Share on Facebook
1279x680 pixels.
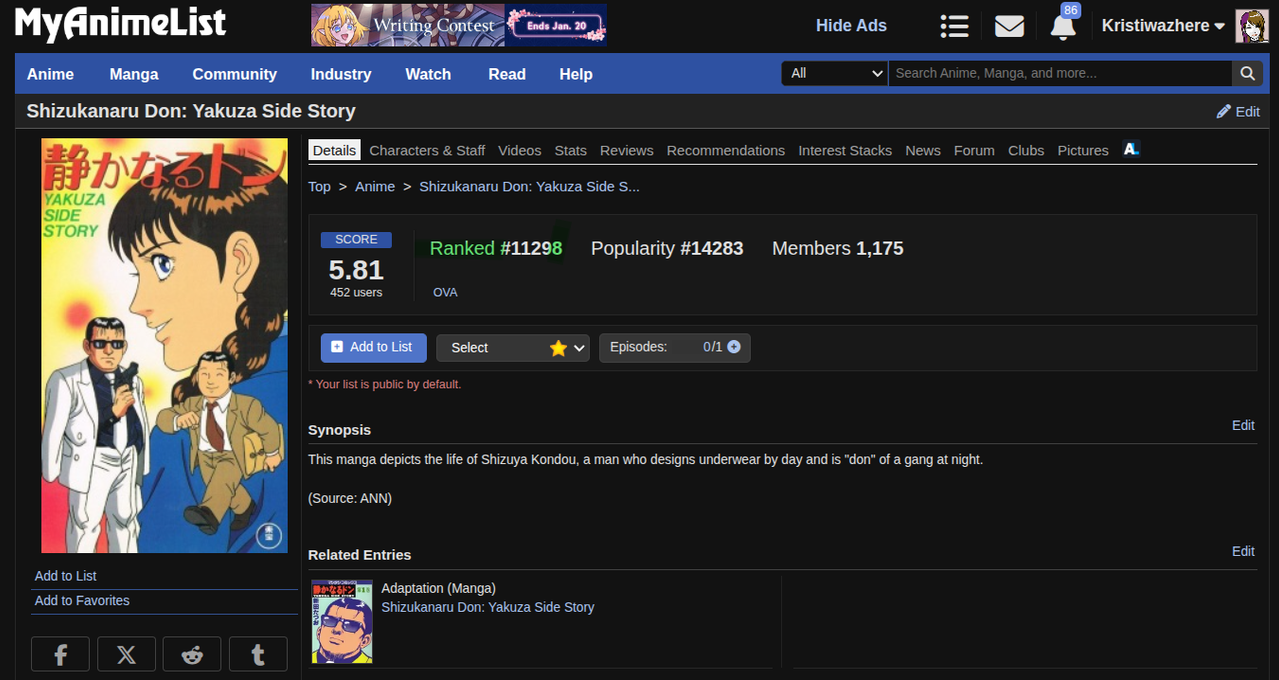60,654
